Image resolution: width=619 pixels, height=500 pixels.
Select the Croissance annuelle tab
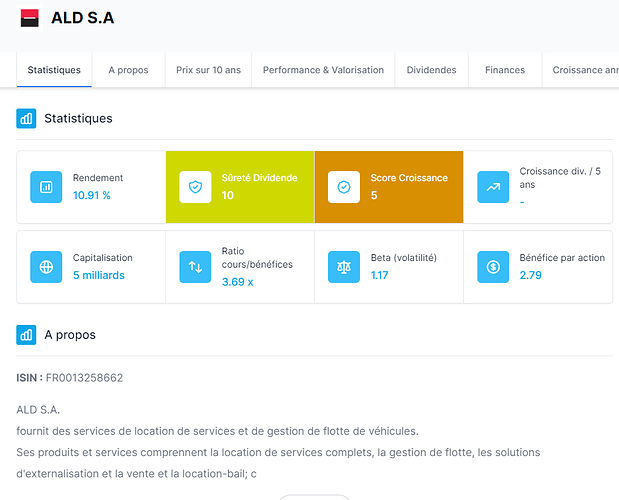pyautogui.click(x=581, y=70)
